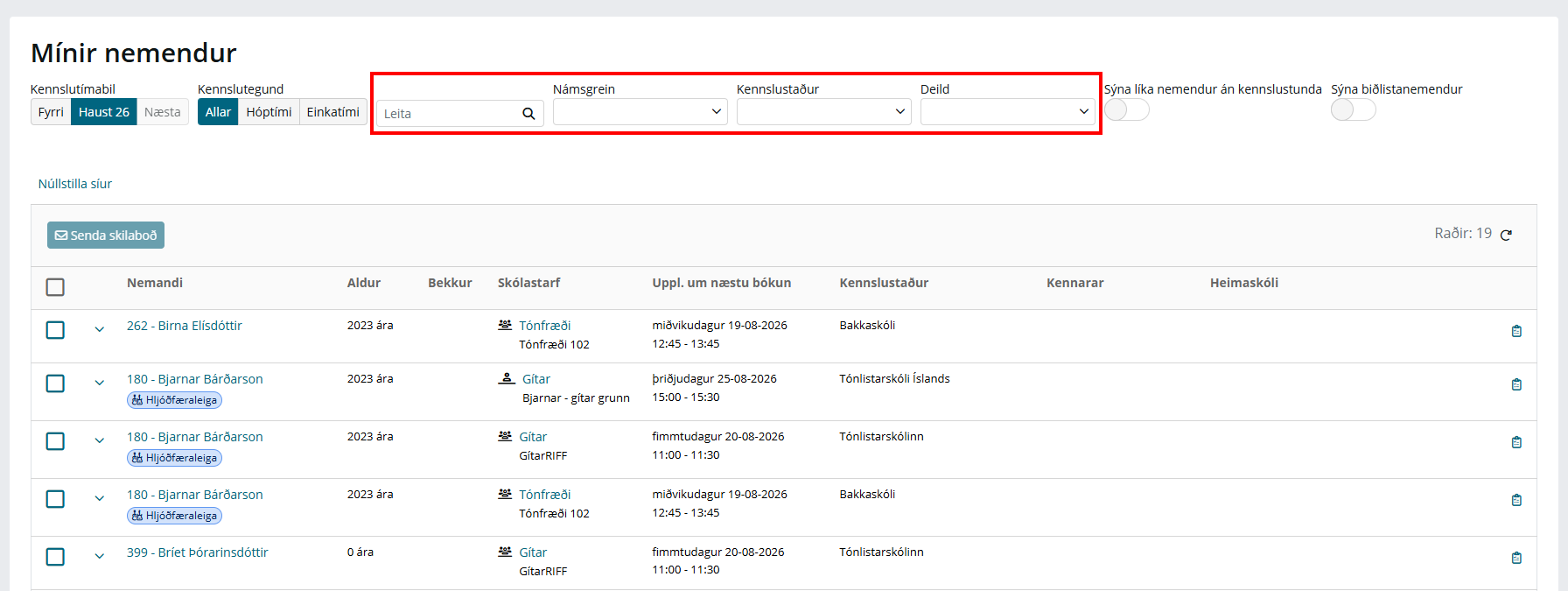Click the Raðir: 19 row count text
The image size is (1568, 591).
click(x=1463, y=233)
